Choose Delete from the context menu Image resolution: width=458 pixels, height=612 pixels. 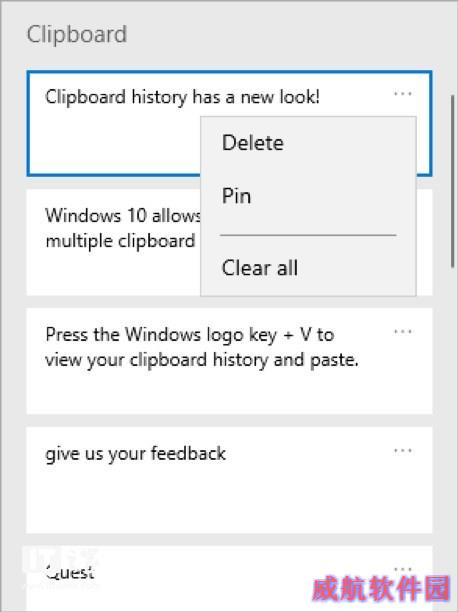(253, 142)
